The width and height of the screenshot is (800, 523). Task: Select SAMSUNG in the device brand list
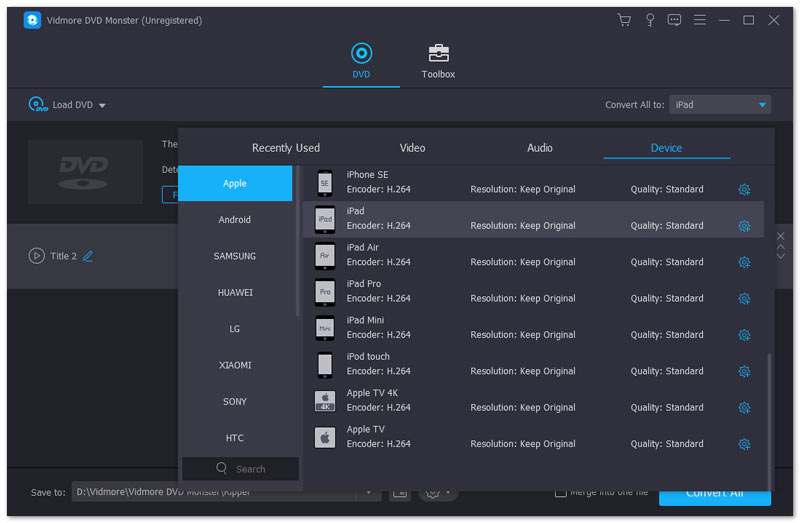(x=235, y=256)
